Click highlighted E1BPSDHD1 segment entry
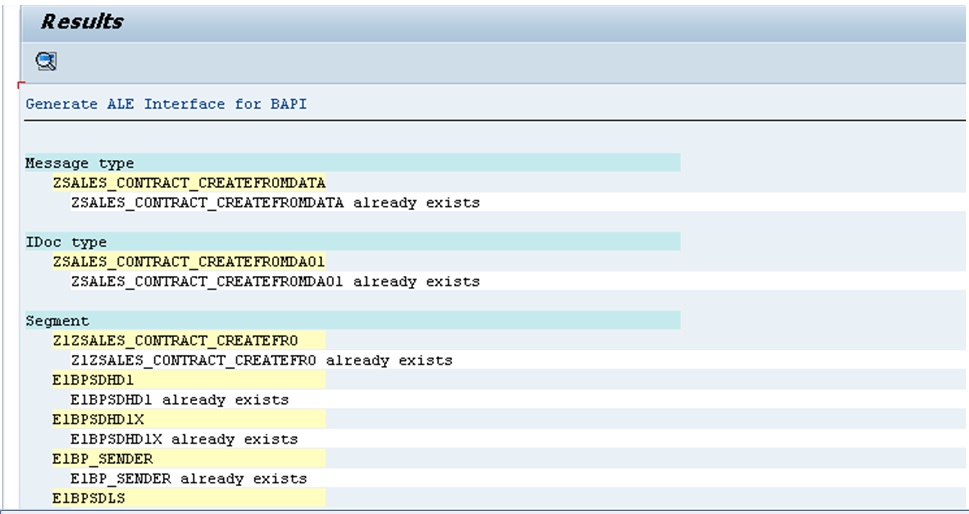 pyautogui.click(x=189, y=380)
